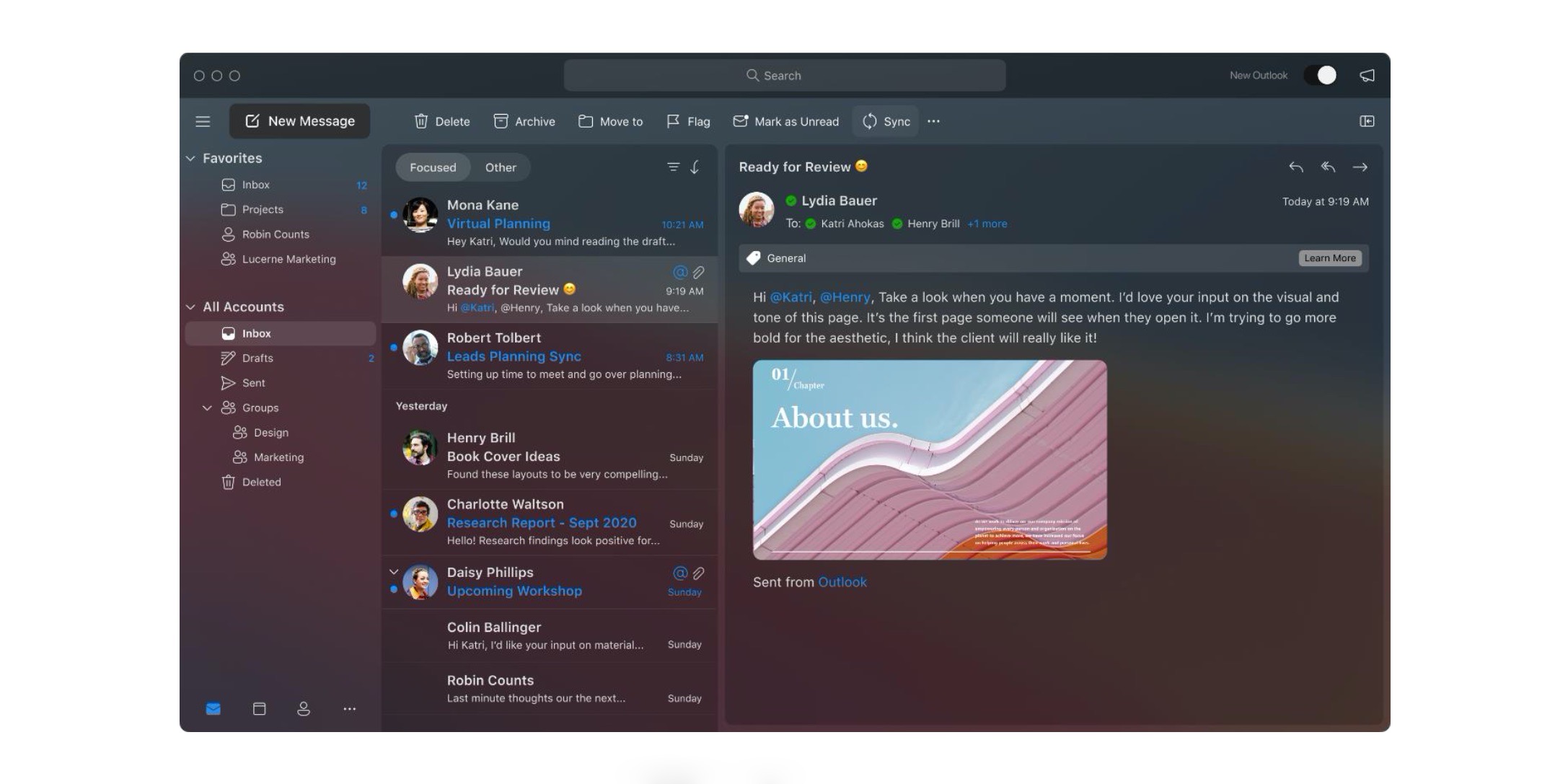Click the New Message compose icon
The height and width of the screenshot is (784, 1568).
[250, 120]
